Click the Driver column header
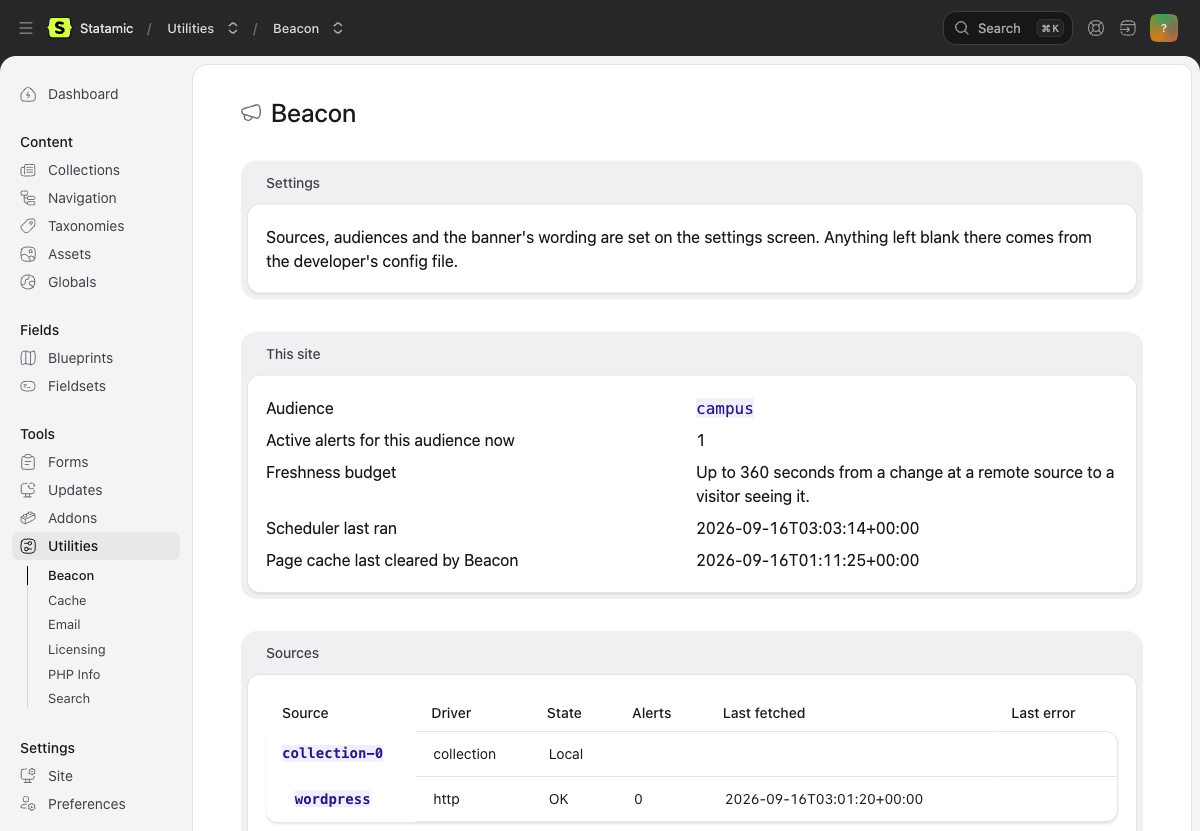 point(451,713)
